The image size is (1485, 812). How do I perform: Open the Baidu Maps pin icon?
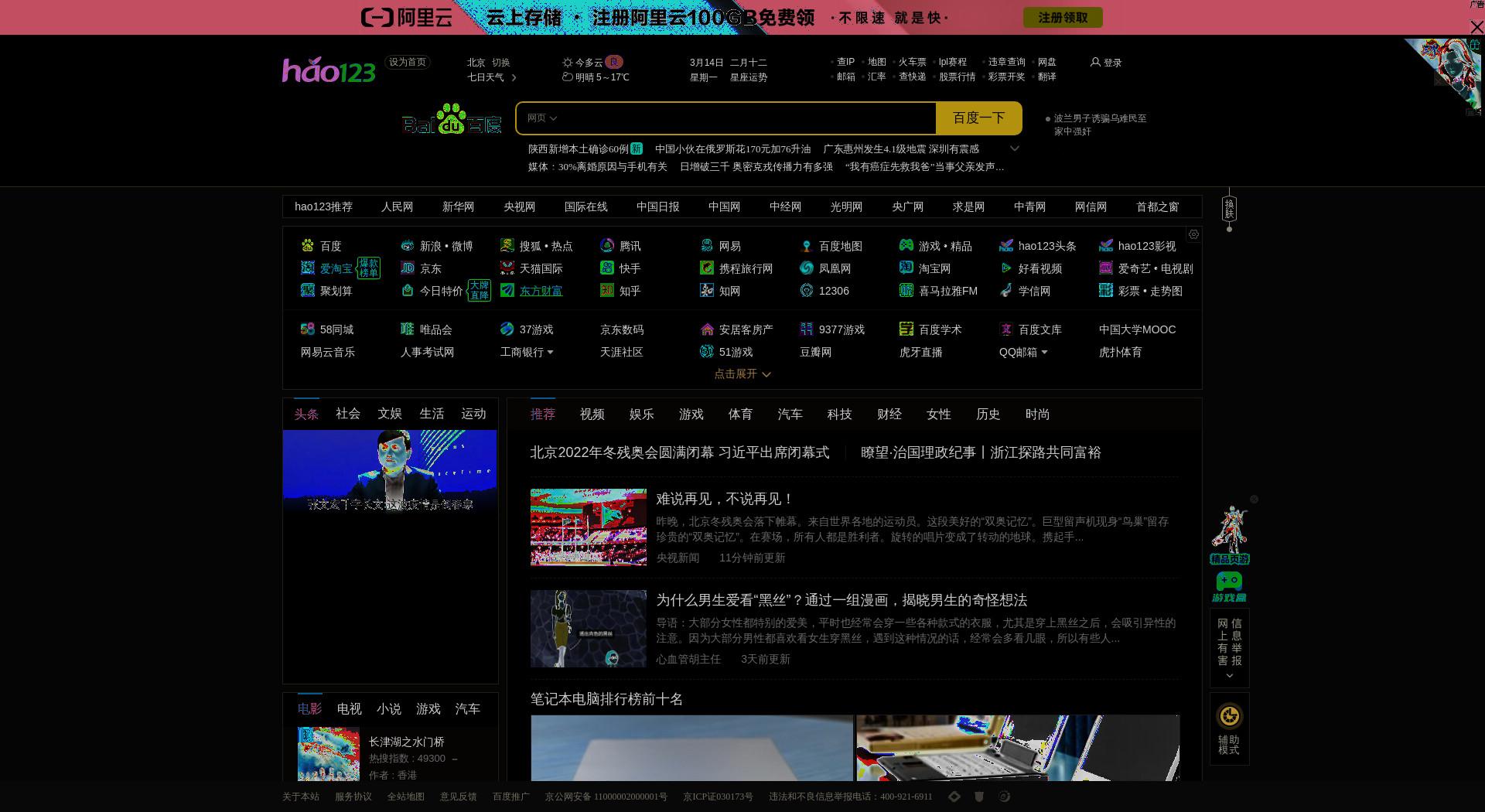click(x=807, y=246)
